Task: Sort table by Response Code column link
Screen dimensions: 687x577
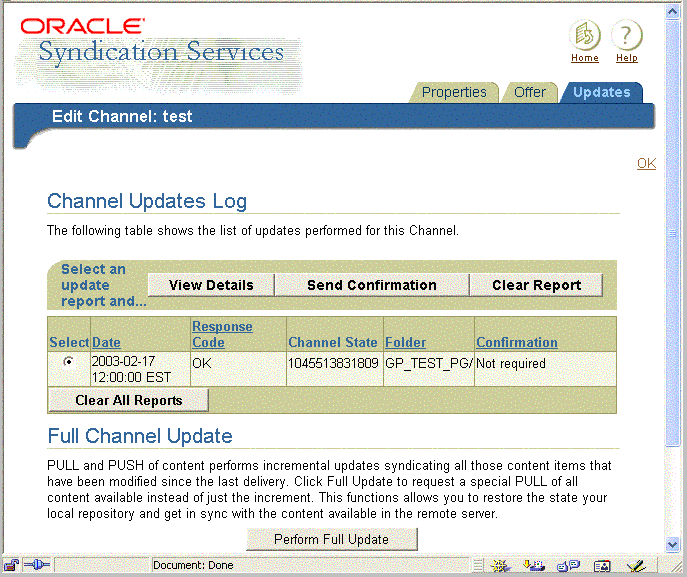Action: click(222, 334)
